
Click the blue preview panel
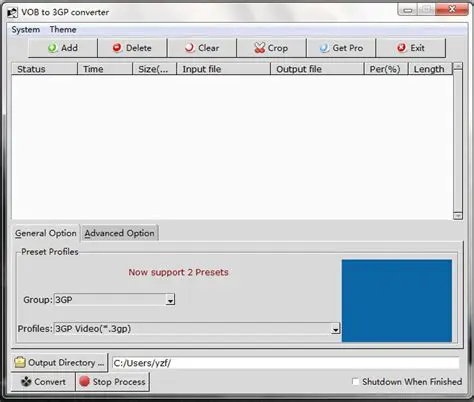coord(397,301)
